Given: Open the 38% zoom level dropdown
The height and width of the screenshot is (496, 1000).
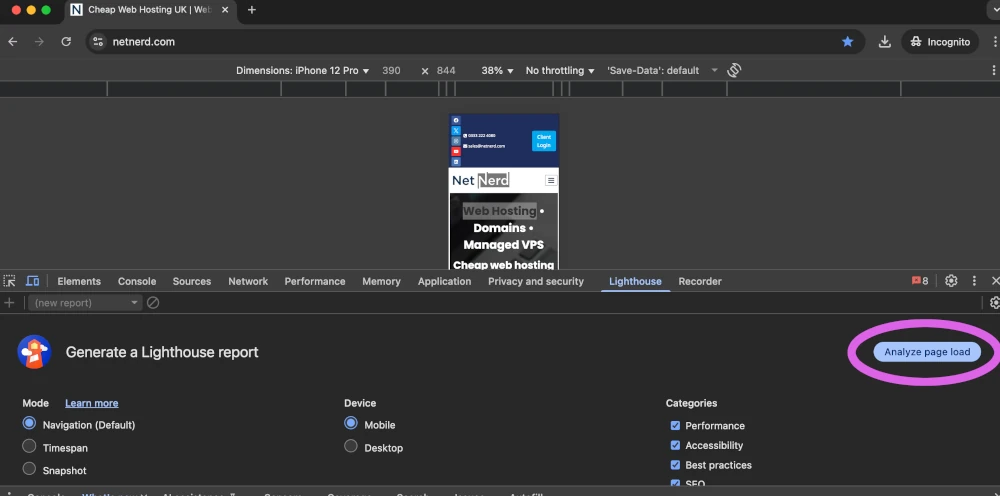Looking at the screenshot, I should 497,71.
